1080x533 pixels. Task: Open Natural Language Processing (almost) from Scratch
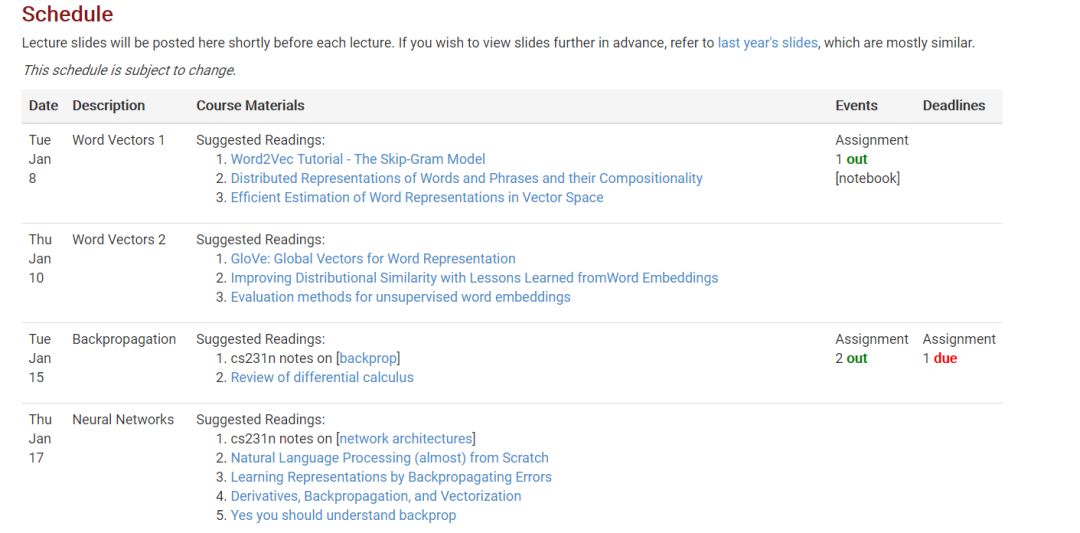coord(389,458)
